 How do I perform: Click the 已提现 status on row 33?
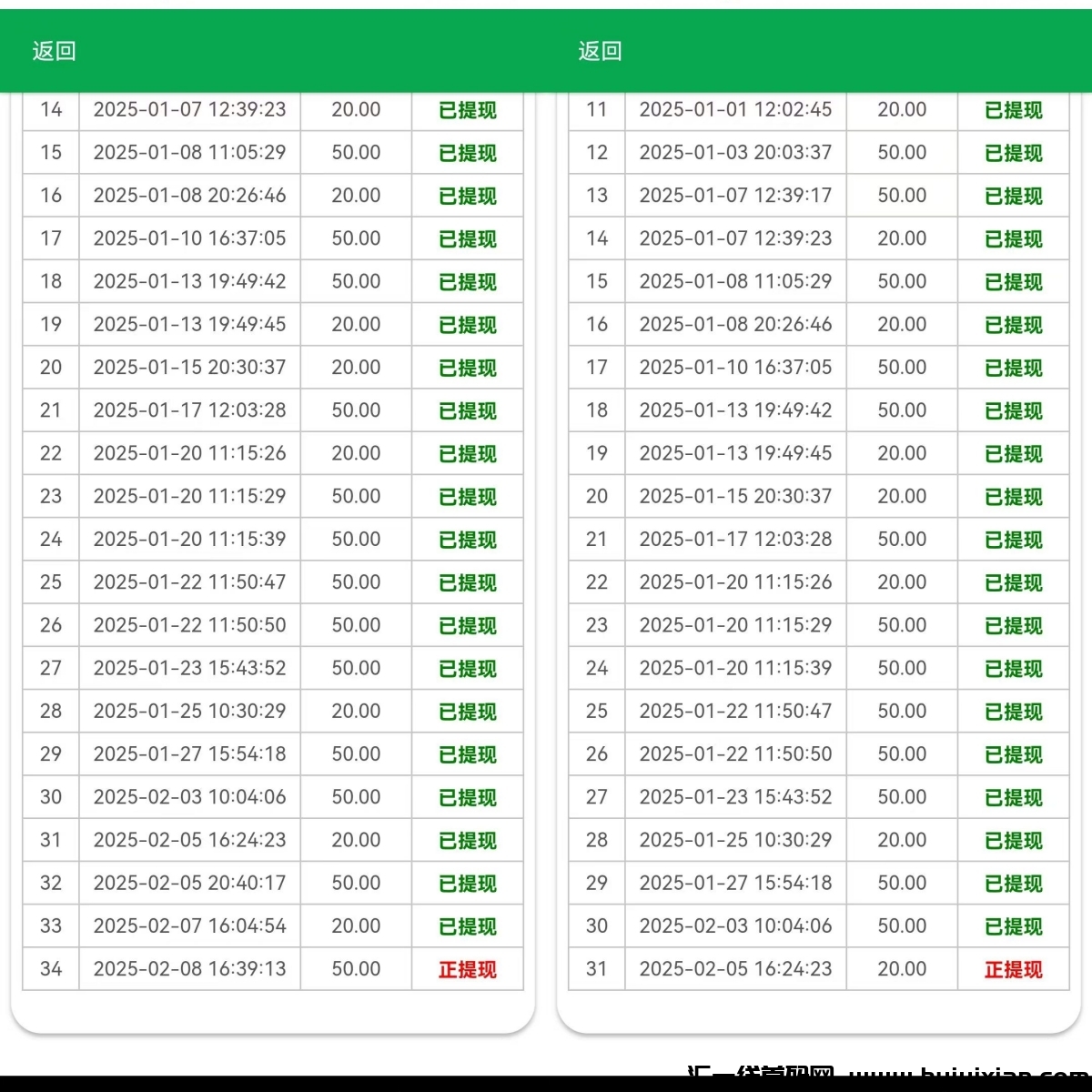tap(468, 926)
